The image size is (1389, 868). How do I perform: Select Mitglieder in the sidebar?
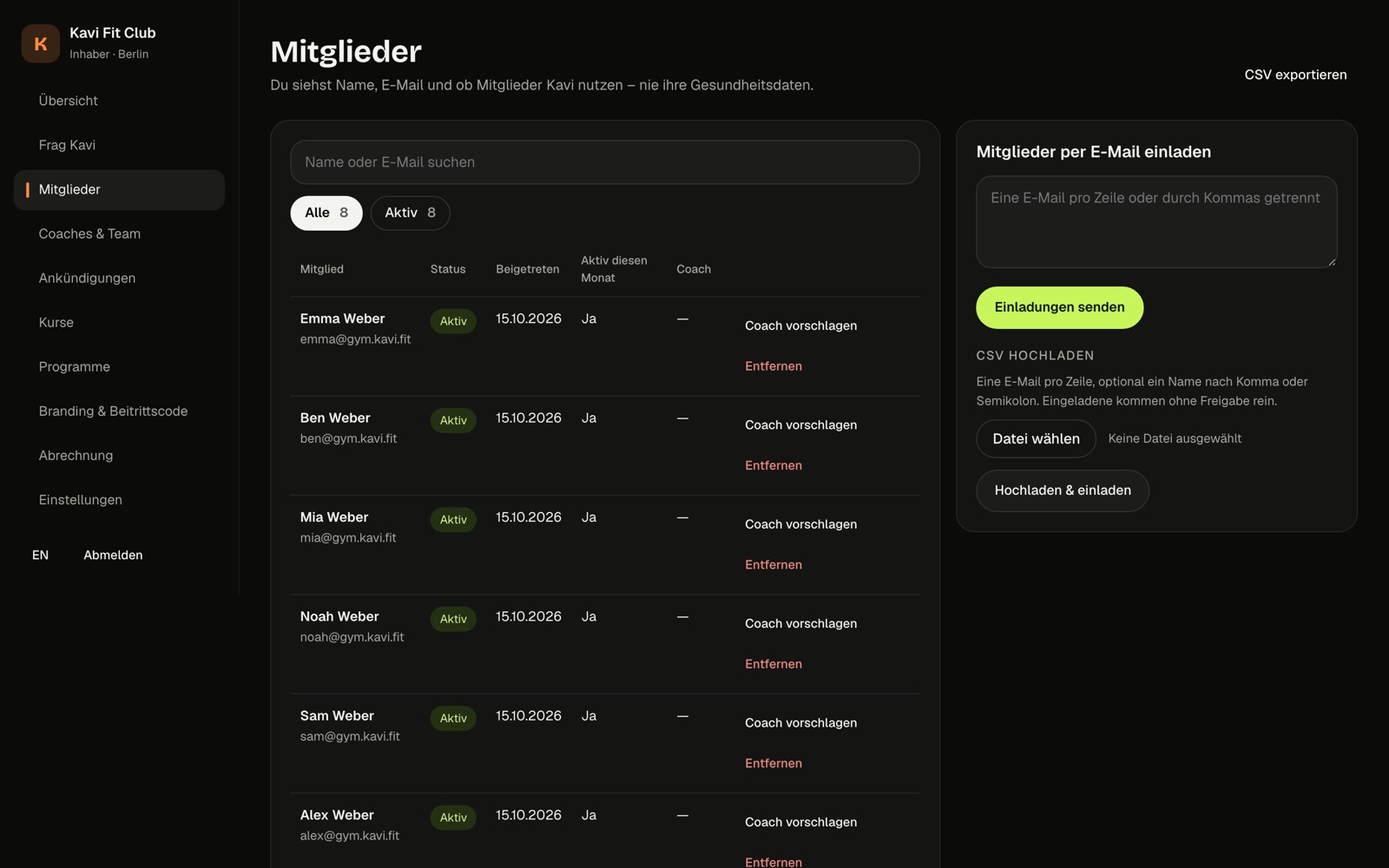(x=119, y=189)
